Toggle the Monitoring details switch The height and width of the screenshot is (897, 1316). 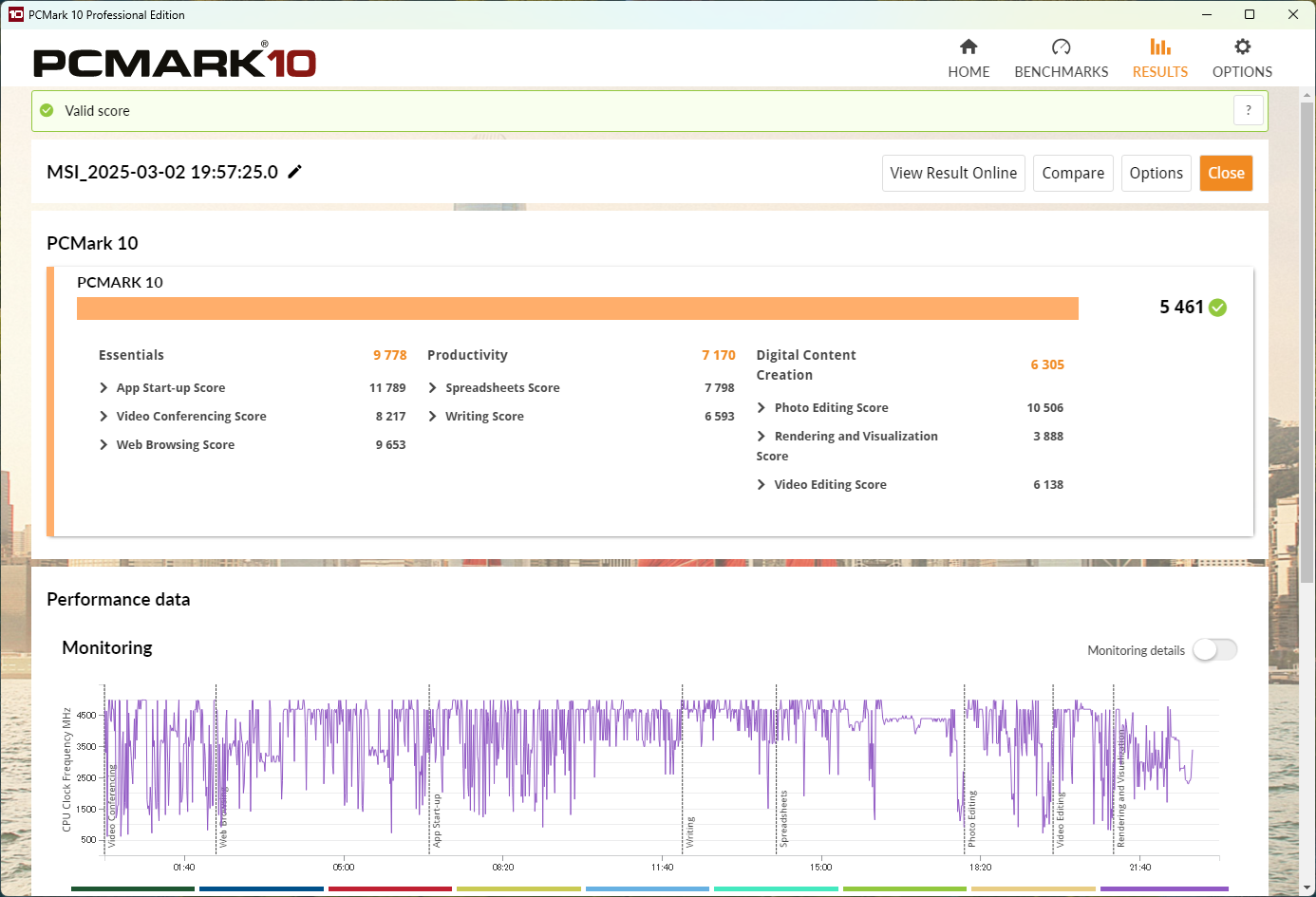(1215, 649)
